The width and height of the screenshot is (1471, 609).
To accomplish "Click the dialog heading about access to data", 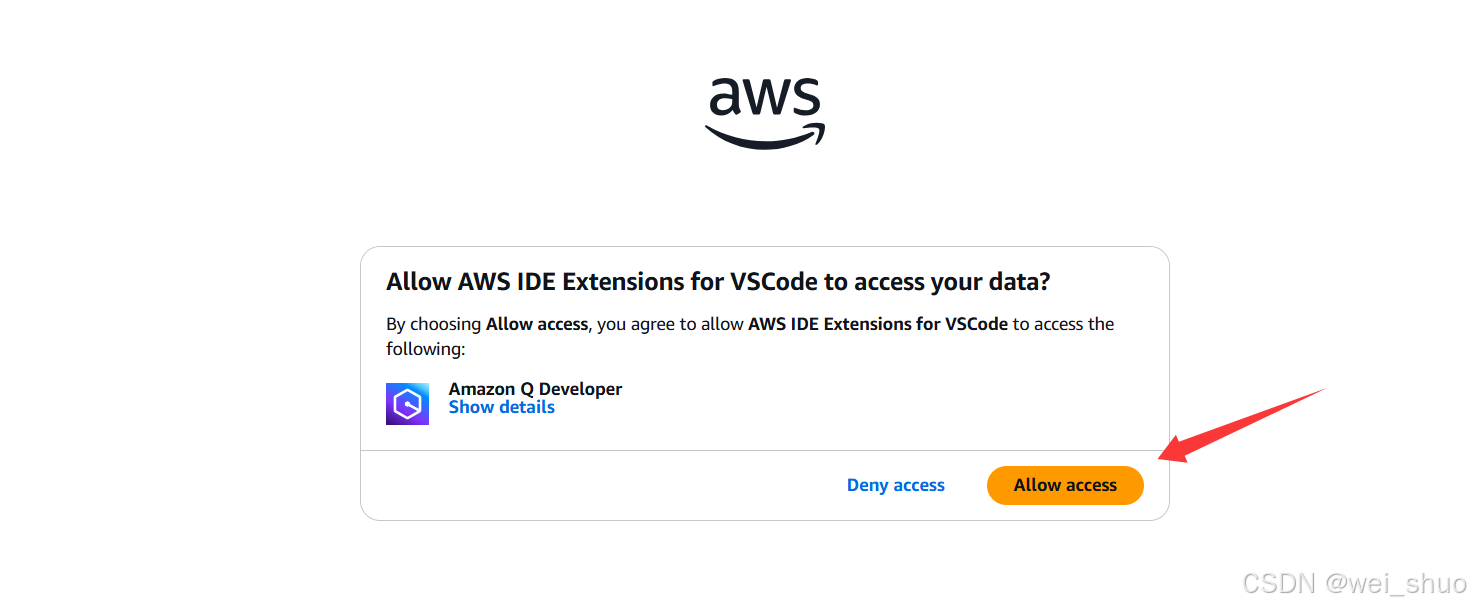I will [718, 282].
